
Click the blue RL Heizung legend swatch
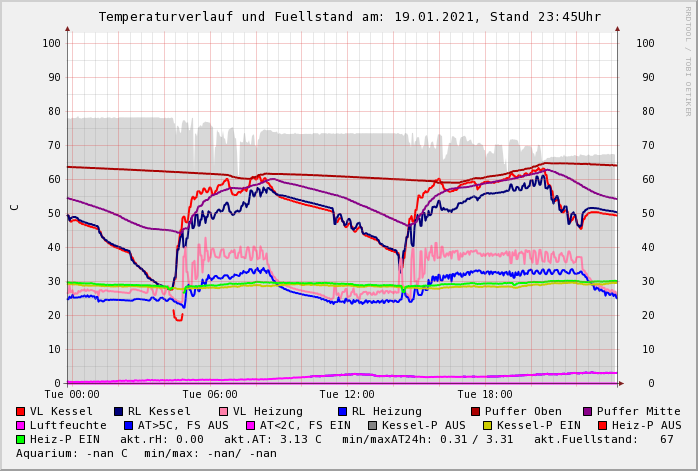coord(343,411)
